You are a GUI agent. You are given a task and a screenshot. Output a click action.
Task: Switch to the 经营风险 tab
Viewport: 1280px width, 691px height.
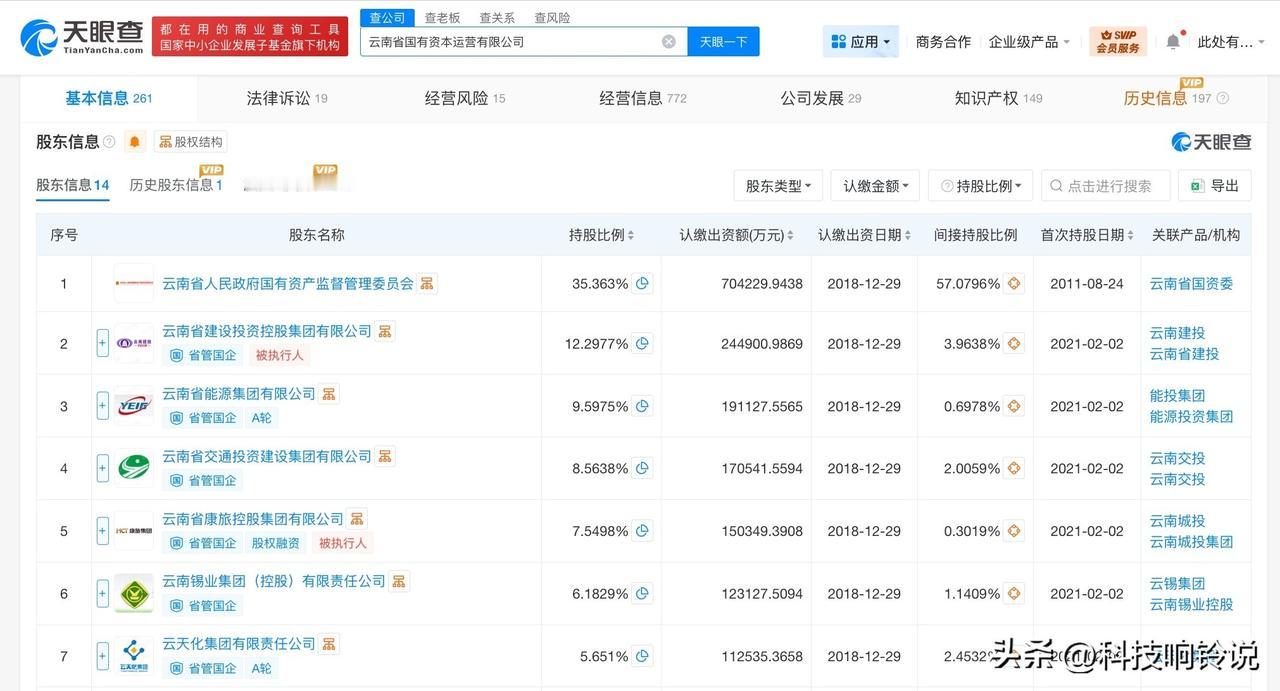[x=465, y=98]
